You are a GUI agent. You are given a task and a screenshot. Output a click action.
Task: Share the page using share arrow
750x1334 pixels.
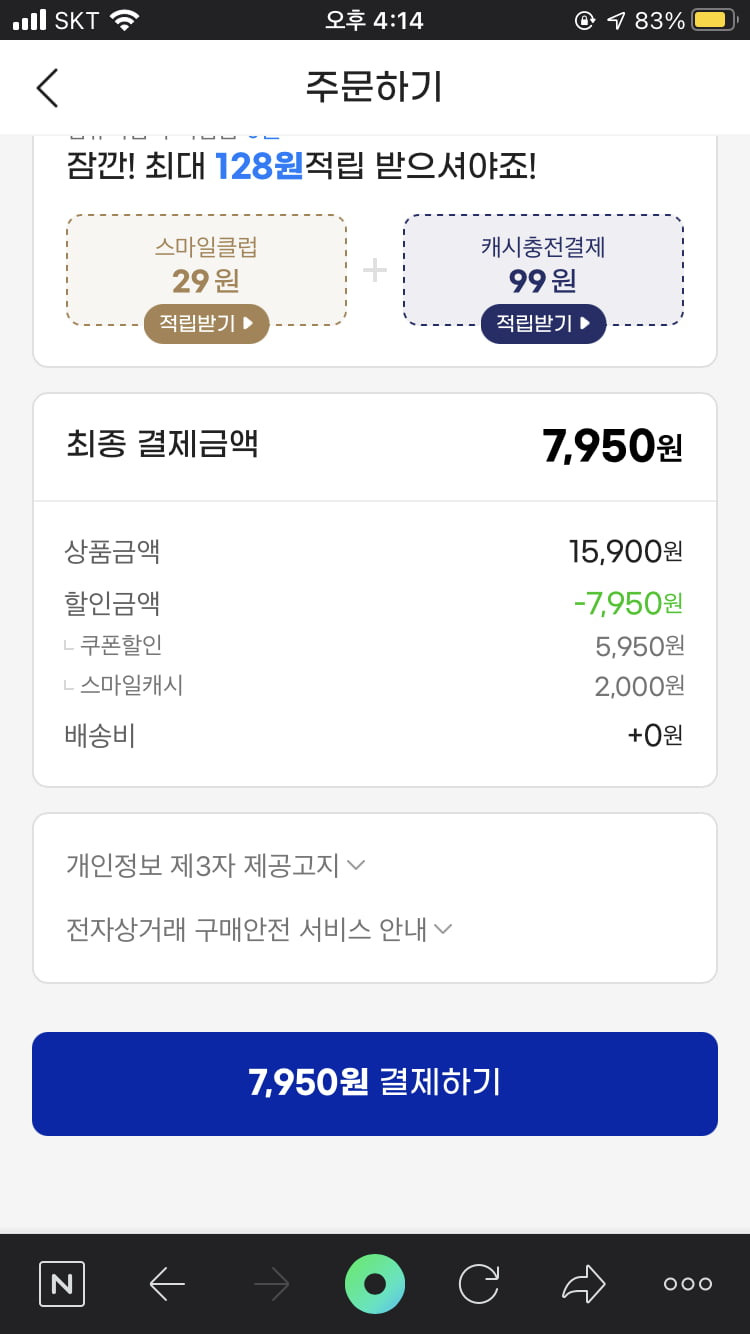pyautogui.click(x=584, y=1283)
